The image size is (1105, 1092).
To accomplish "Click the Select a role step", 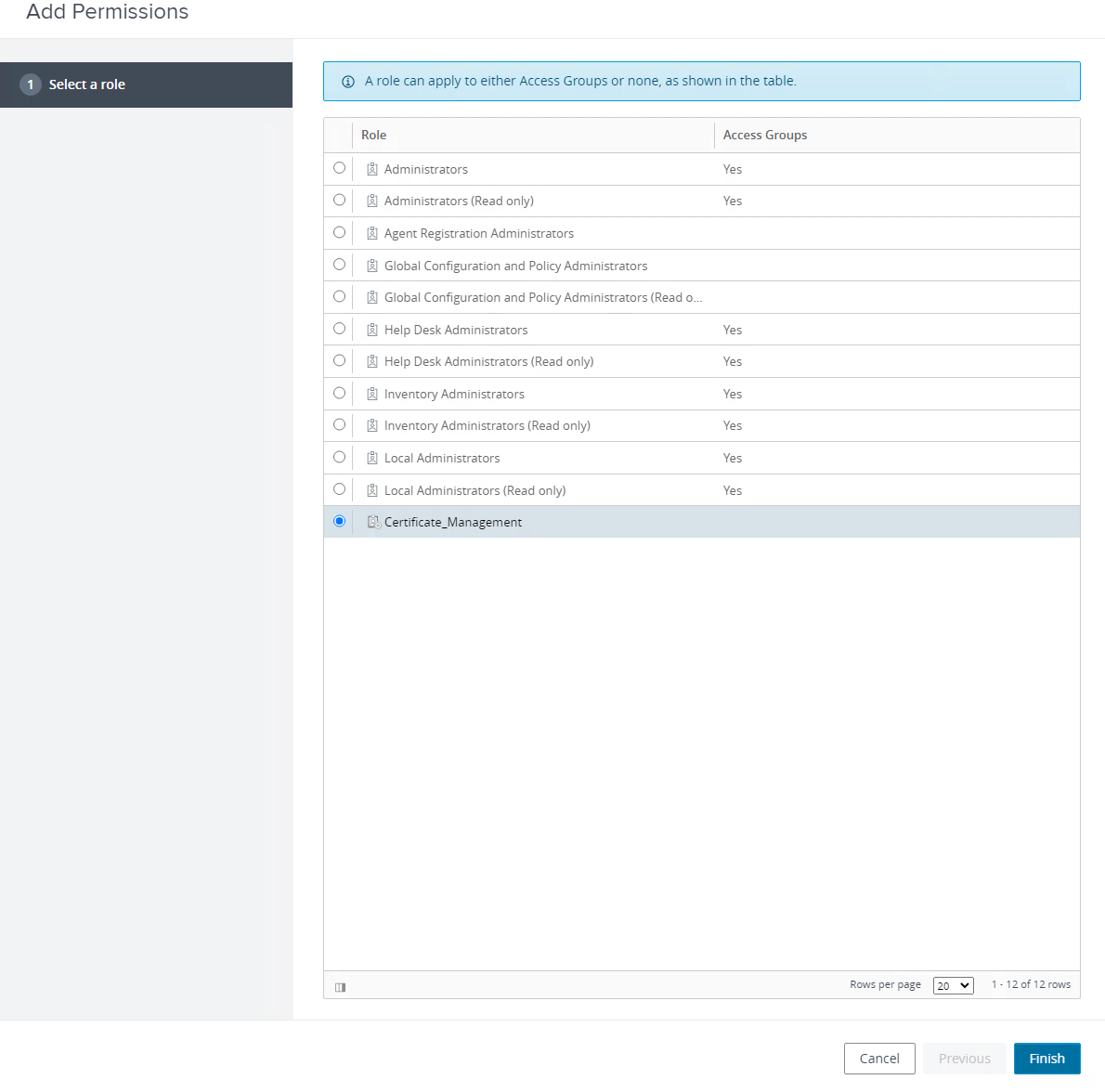I will (x=146, y=84).
